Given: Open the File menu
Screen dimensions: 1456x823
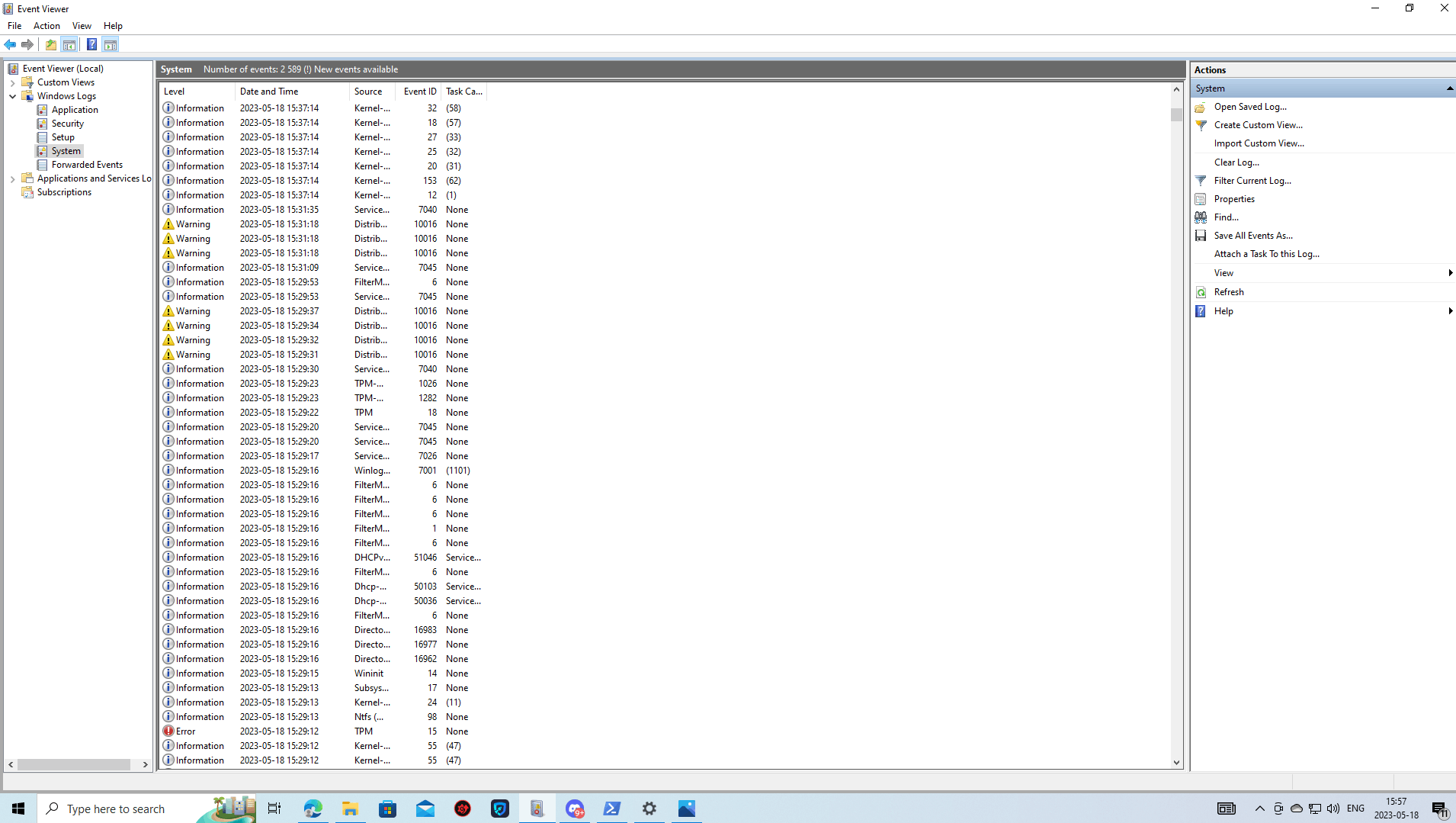Looking at the screenshot, I should click(14, 26).
